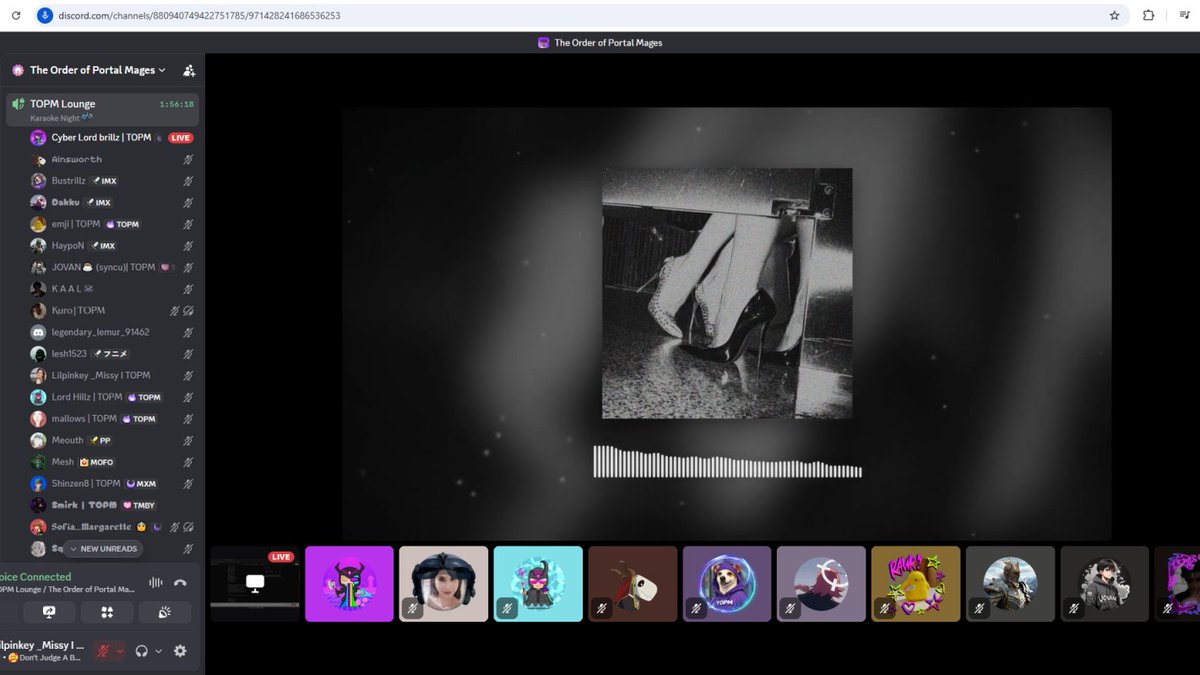Open the activities launcher button
The image size is (1200, 675).
(x=108, y=612)
